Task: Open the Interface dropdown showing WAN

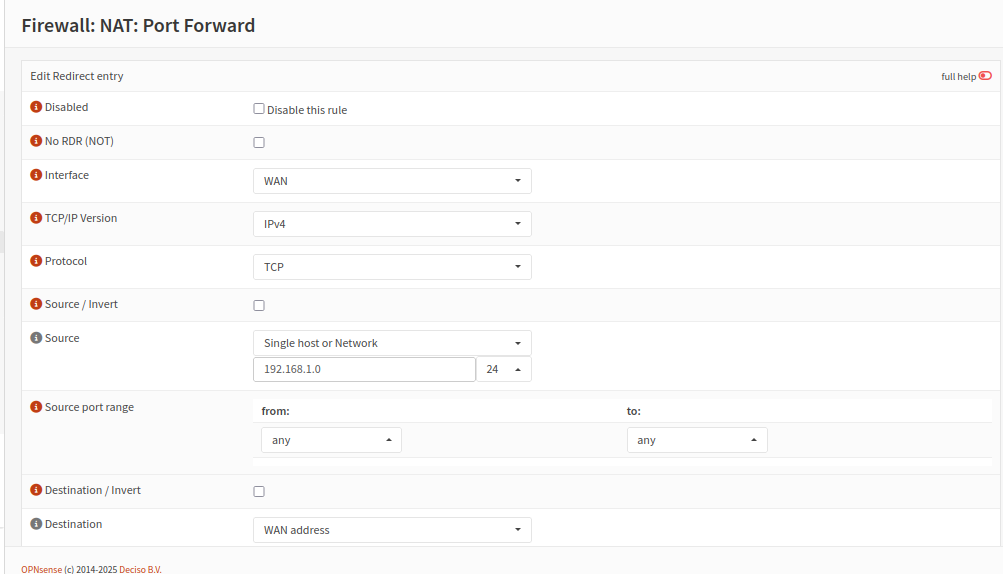Action: [x=391, y=181]
